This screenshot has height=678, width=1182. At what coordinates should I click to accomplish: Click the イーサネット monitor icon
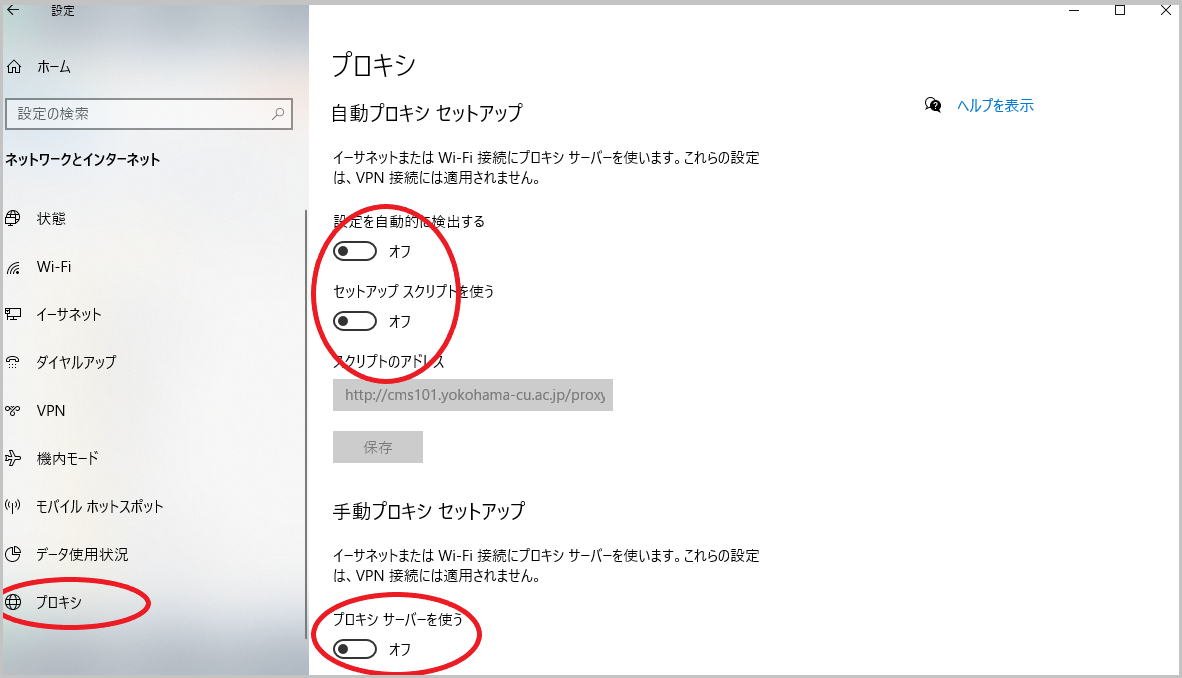click(x=13, y=315)
